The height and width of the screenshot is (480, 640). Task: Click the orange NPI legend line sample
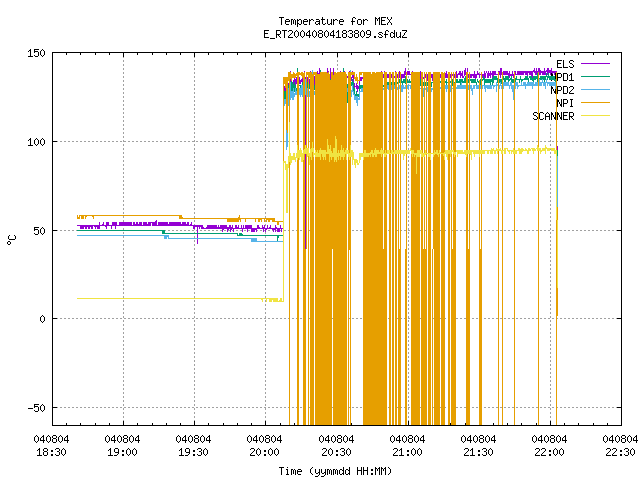[x=595, y=103]
